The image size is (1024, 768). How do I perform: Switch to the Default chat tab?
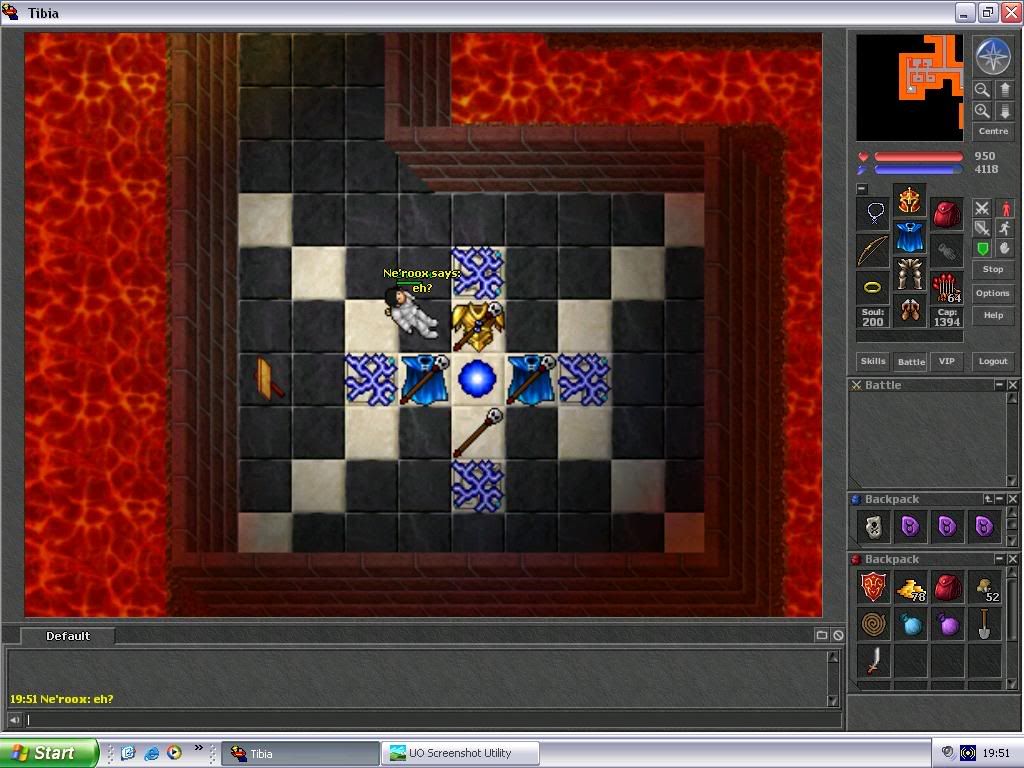coord(68,636)
